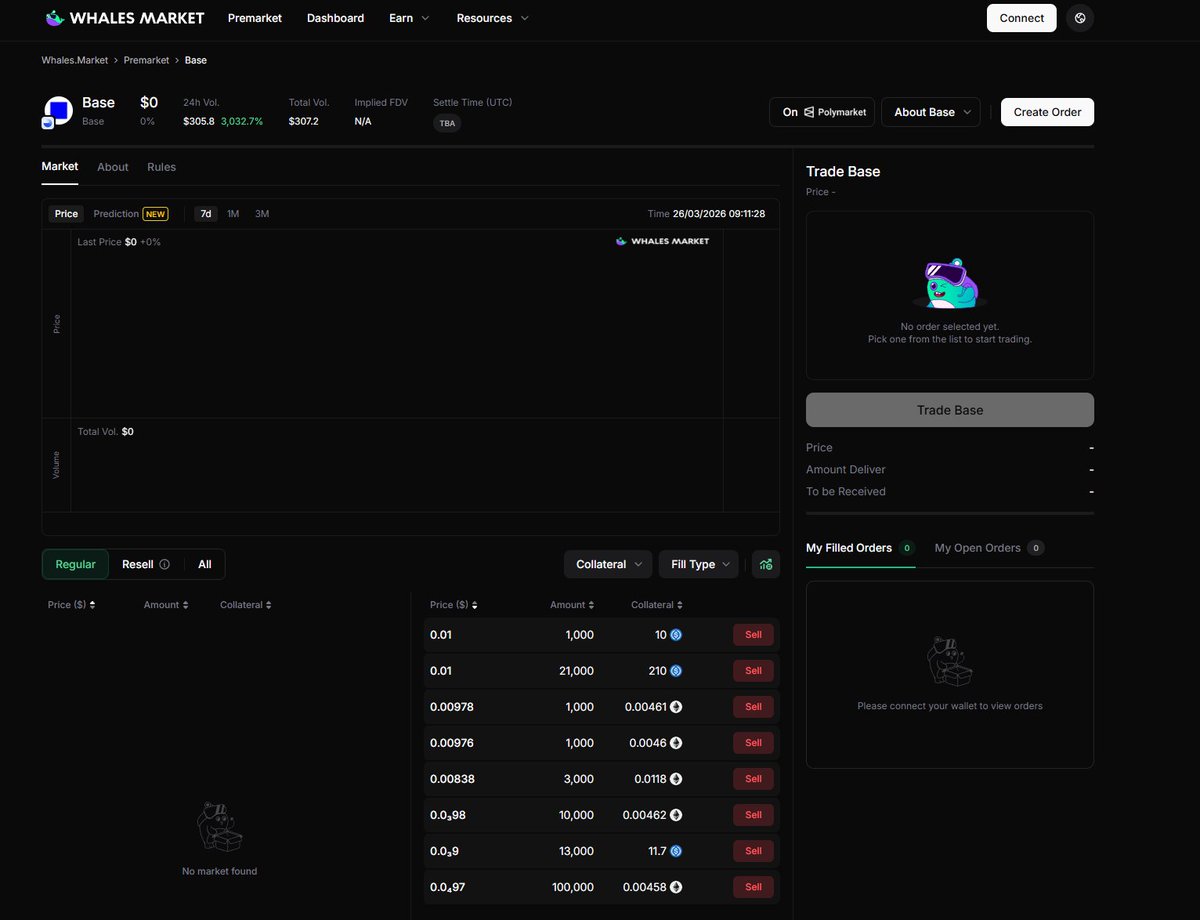Click Sell on the 0.00978 price row
Viewport: 1200px width, 920px height.
point(753,707)
